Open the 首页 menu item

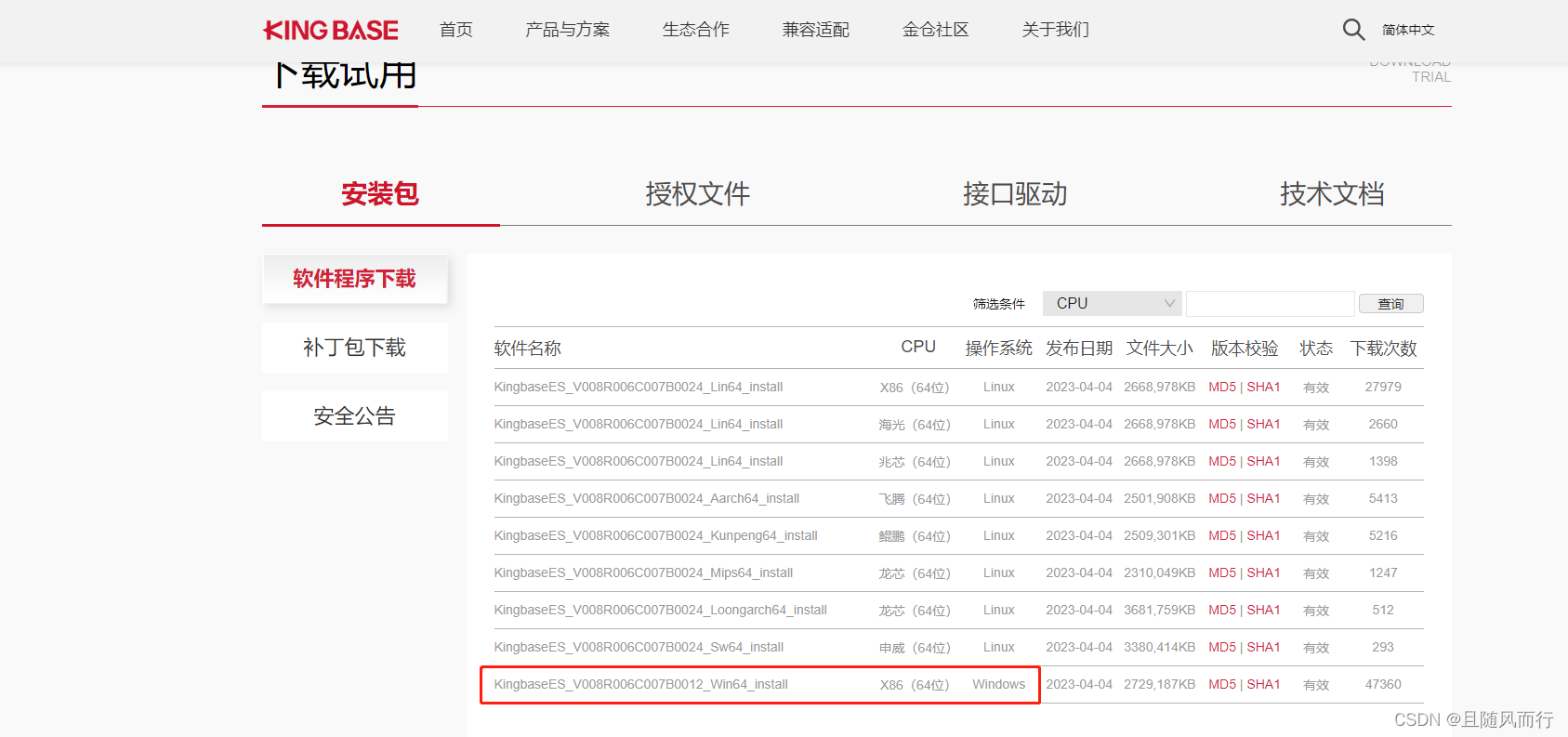(456, 30)
